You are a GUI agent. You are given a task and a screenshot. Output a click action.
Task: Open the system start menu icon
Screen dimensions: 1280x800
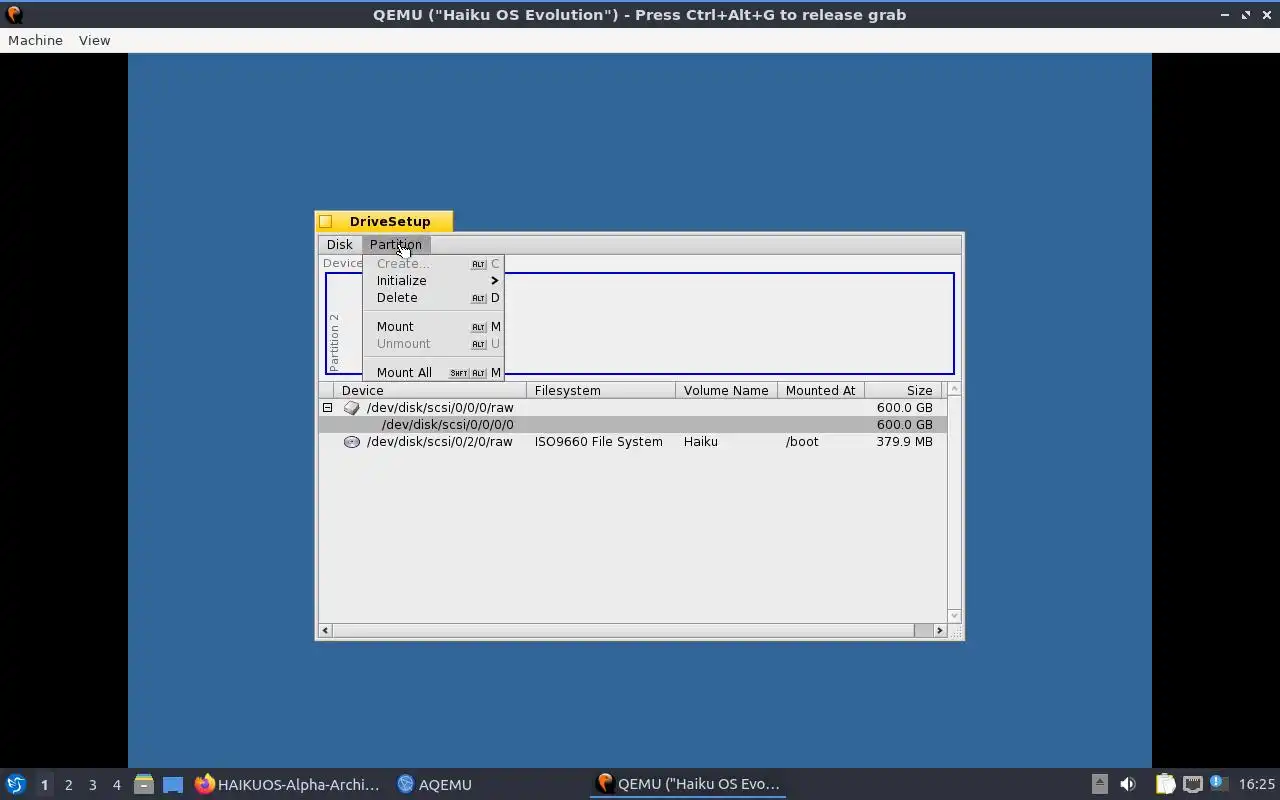(x=15, y=784)
